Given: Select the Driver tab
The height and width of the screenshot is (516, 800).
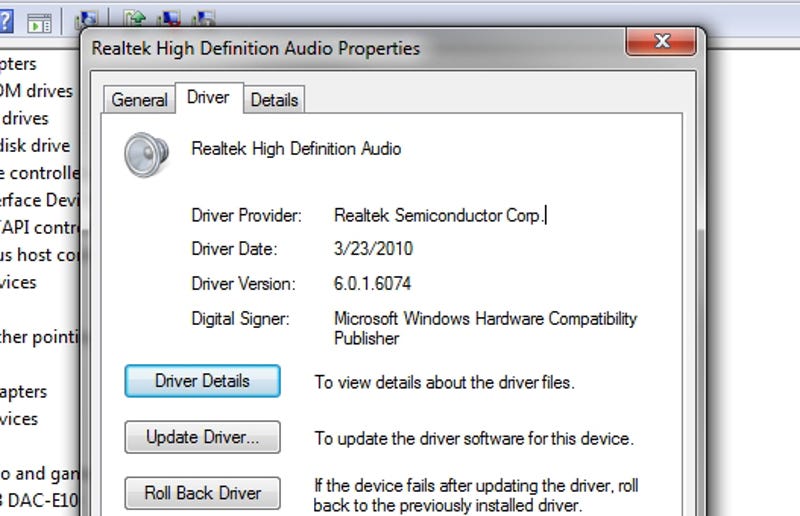Looking at the screenshot, I should pos(208,97).
